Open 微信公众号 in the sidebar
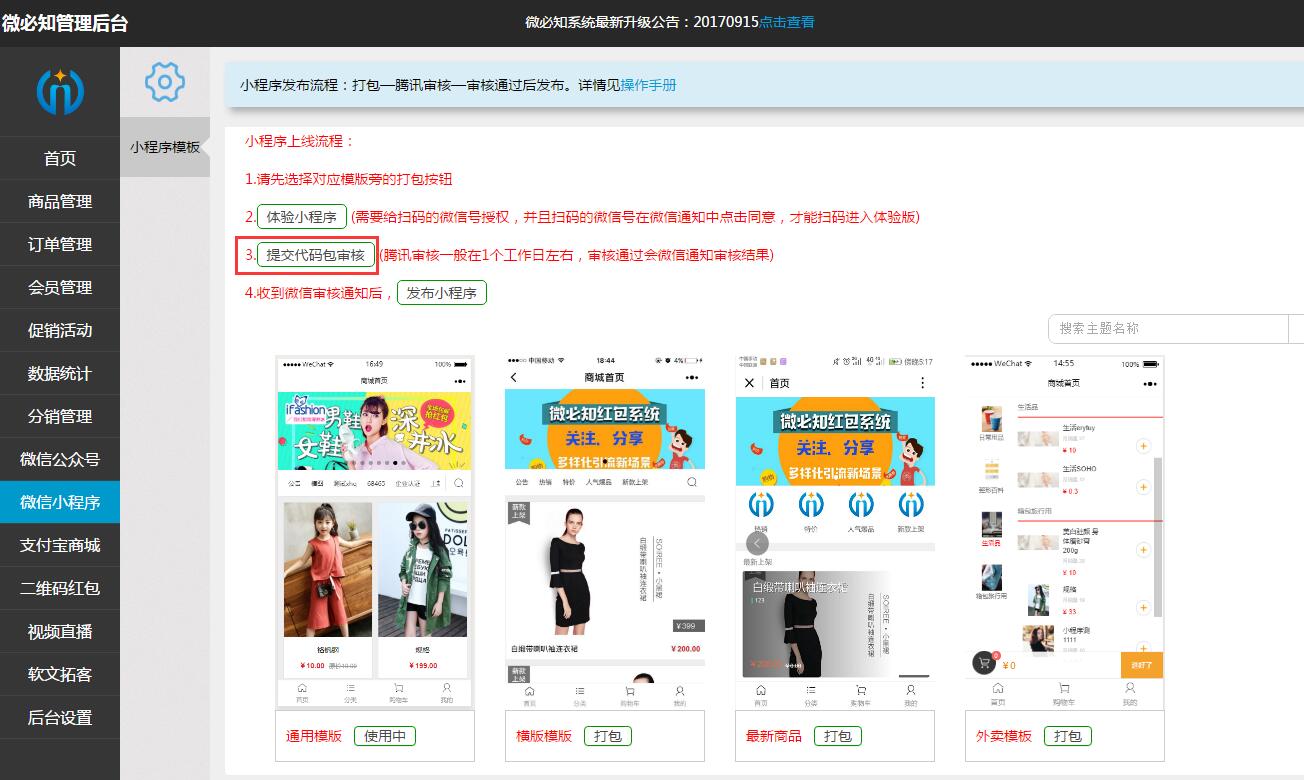The width and height of the screenshot is (1304, 780). (x=60, y=459)
